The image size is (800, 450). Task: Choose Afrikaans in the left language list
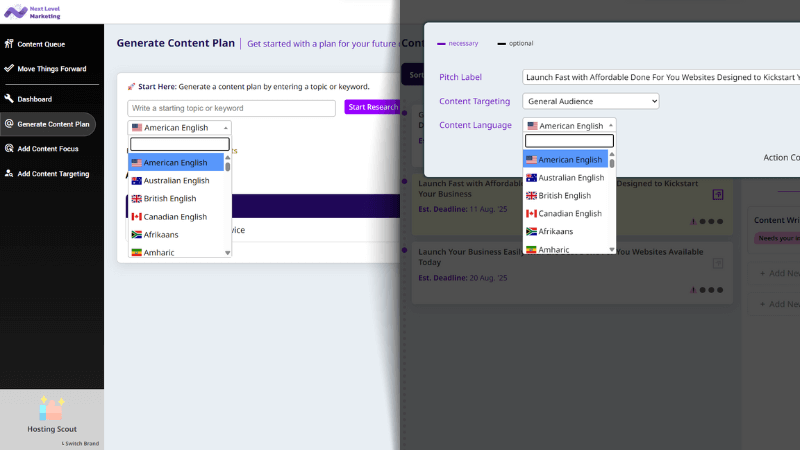click(163, 234)
